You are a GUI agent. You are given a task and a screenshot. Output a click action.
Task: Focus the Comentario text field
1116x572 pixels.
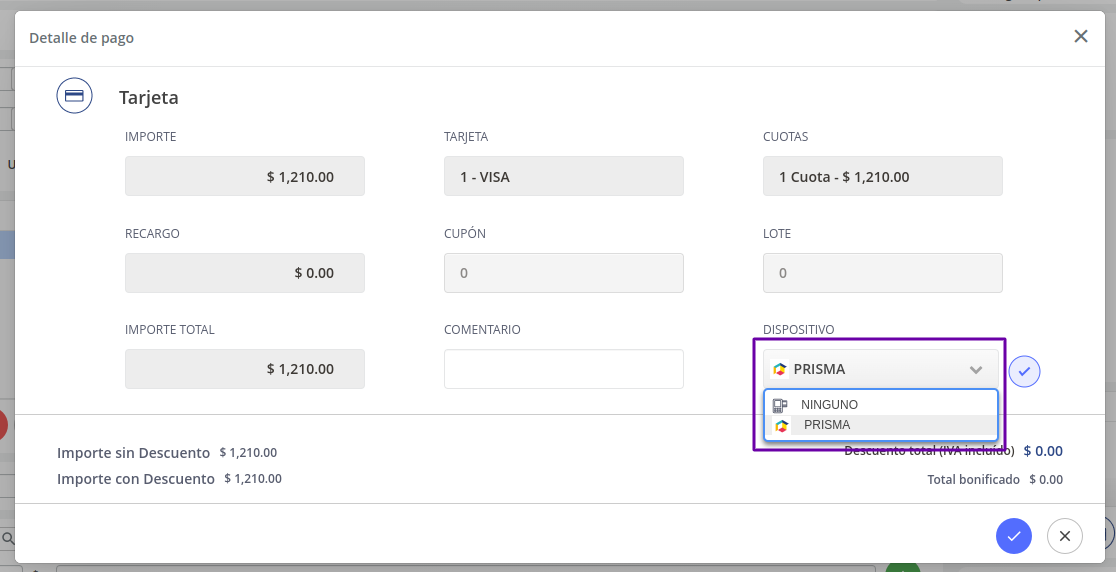pos(564,369)
